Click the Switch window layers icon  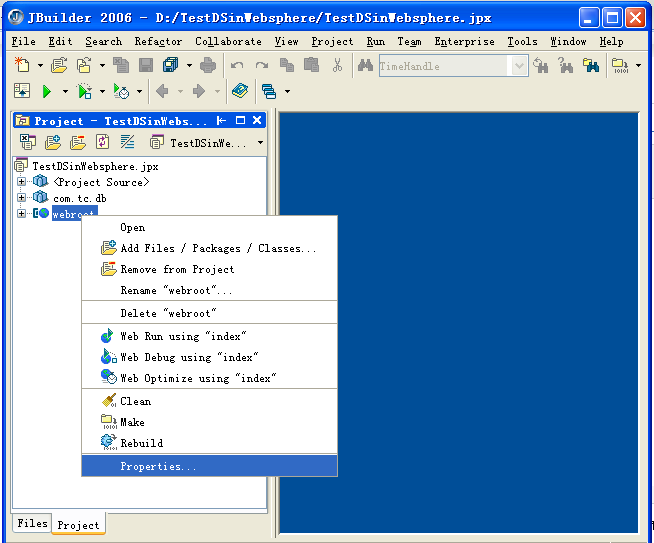(x=269, y=91)
